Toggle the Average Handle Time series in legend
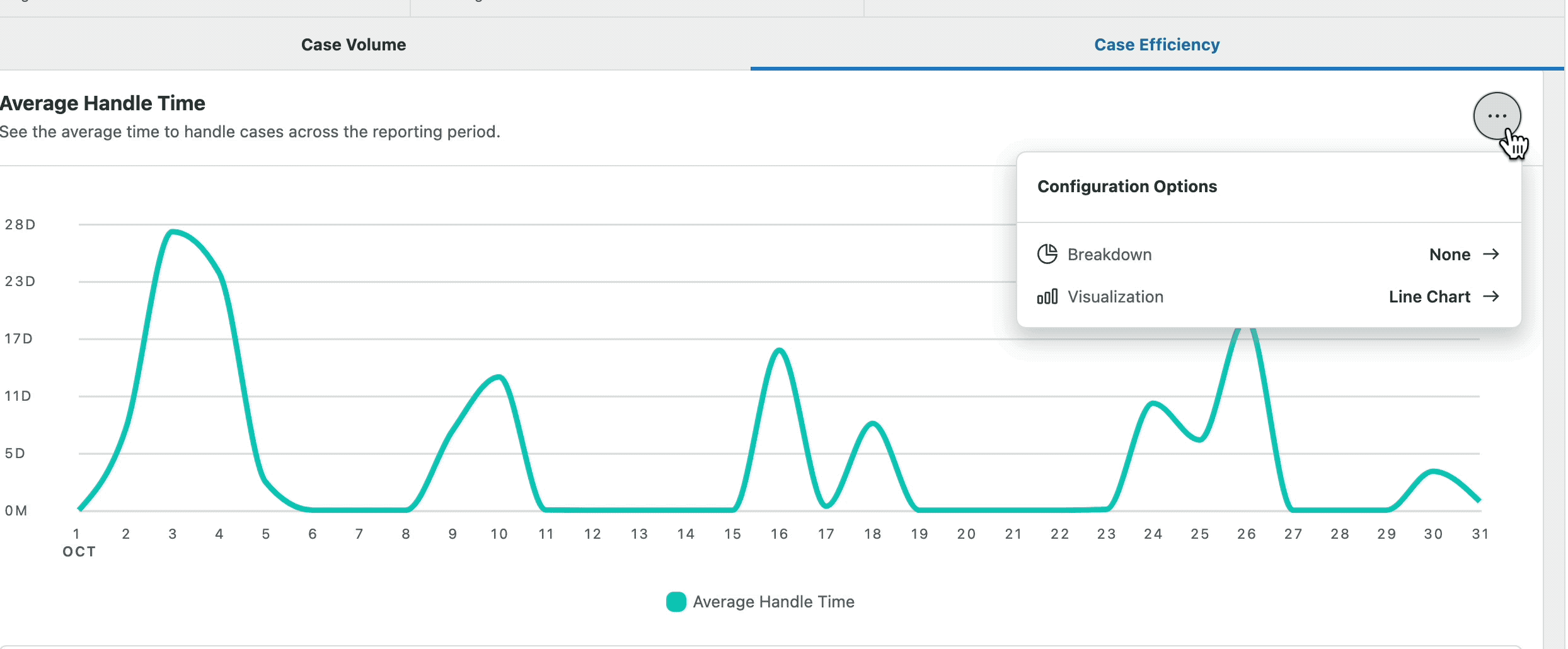This screenshot has width=1568, height=649. 759,602
